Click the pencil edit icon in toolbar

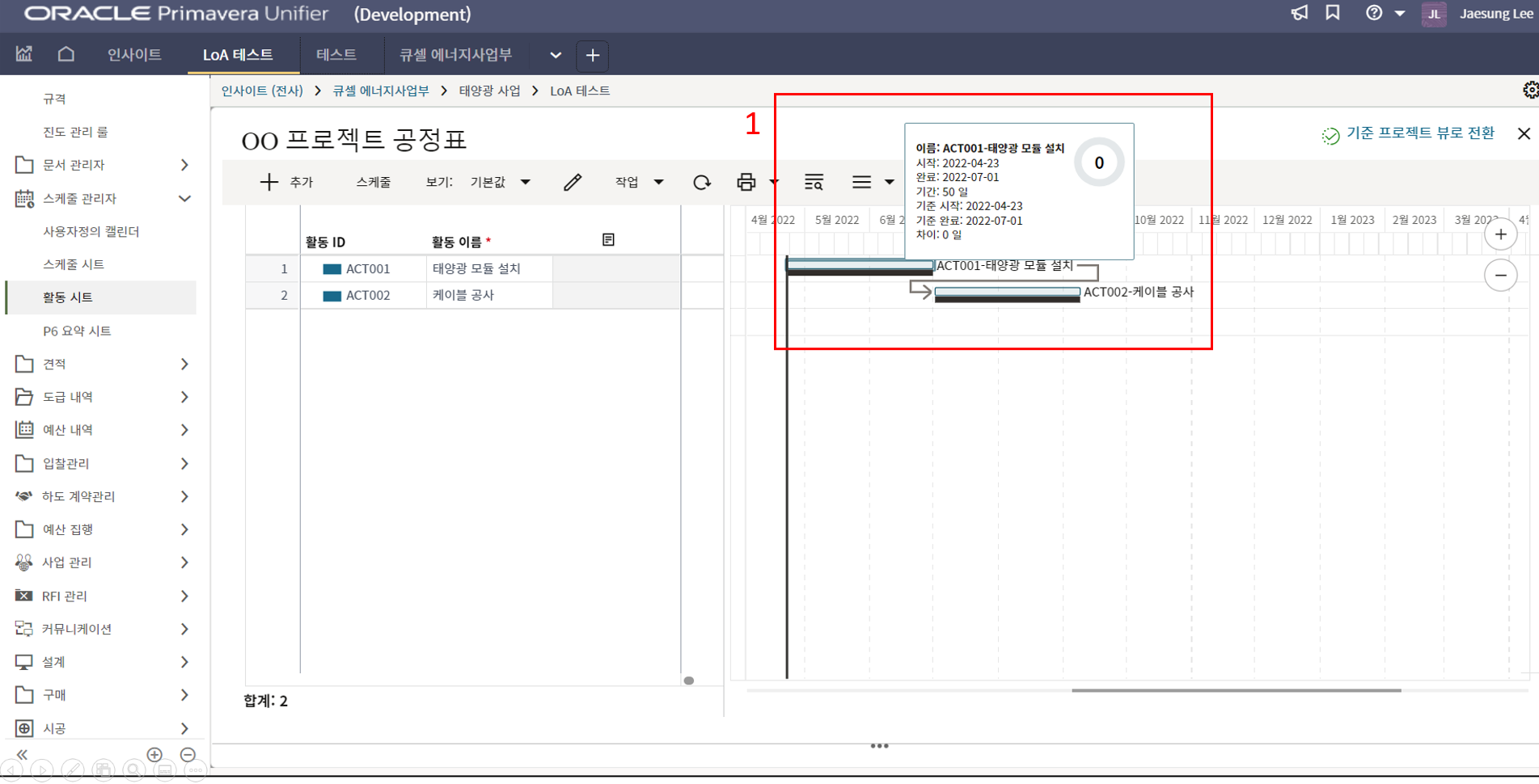[573, 183]
